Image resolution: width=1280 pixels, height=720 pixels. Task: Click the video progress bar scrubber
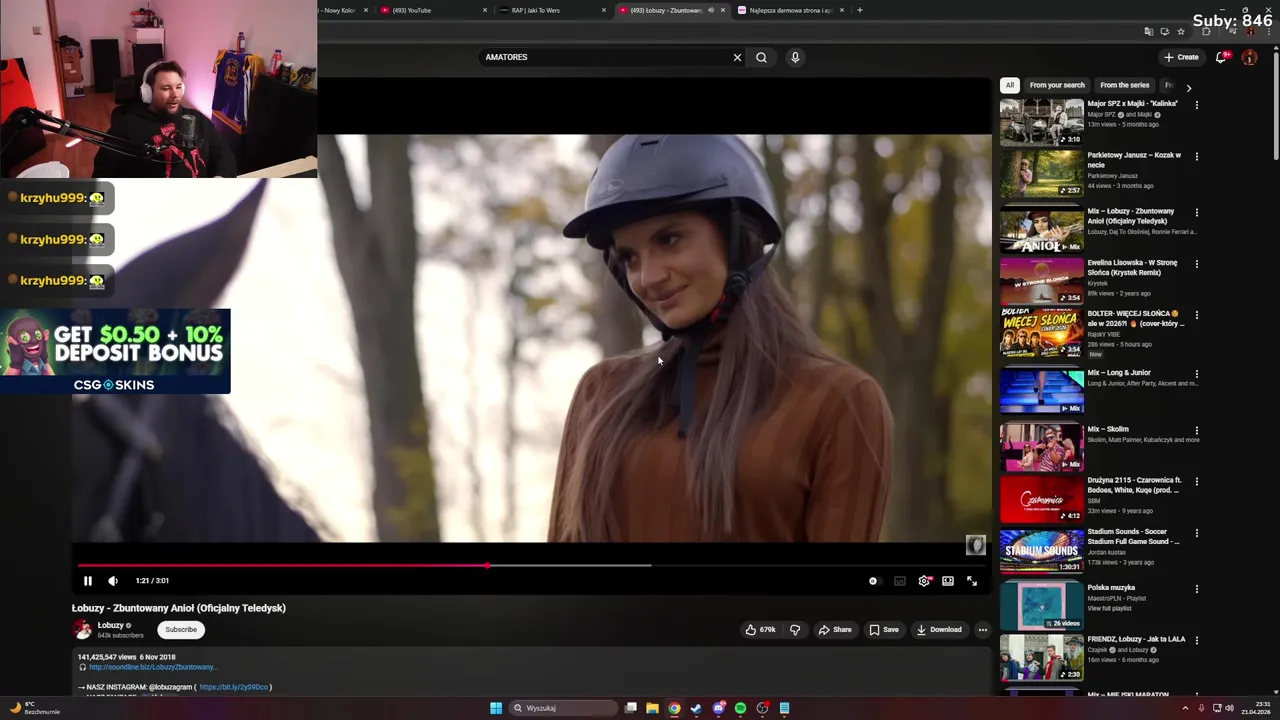(487, 566)
